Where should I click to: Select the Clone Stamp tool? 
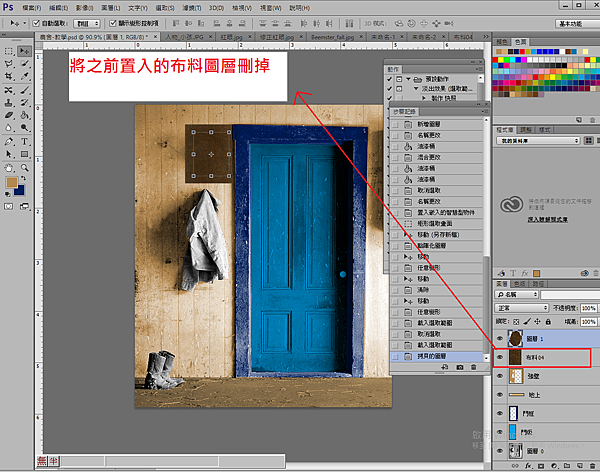click(9, 103)
